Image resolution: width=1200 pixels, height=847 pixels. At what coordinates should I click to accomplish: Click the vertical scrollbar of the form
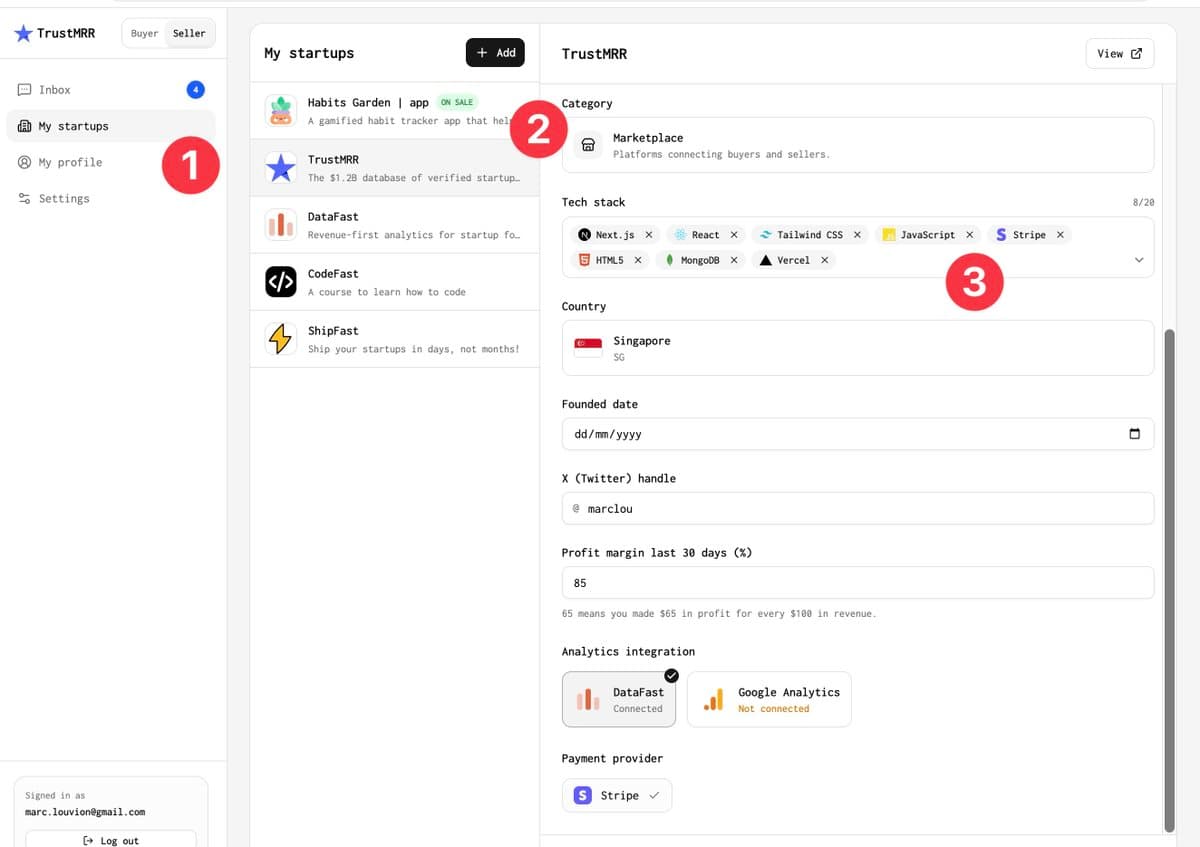[1170, 580]
